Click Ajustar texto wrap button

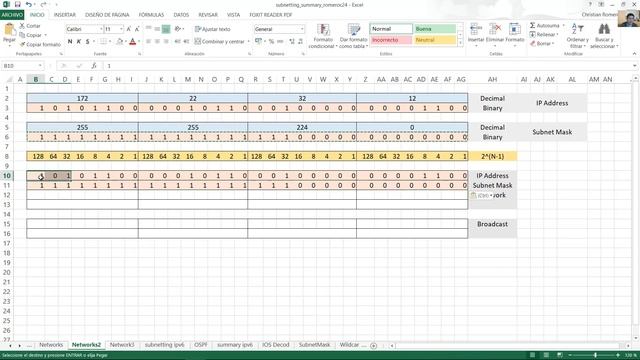point(213,29)
